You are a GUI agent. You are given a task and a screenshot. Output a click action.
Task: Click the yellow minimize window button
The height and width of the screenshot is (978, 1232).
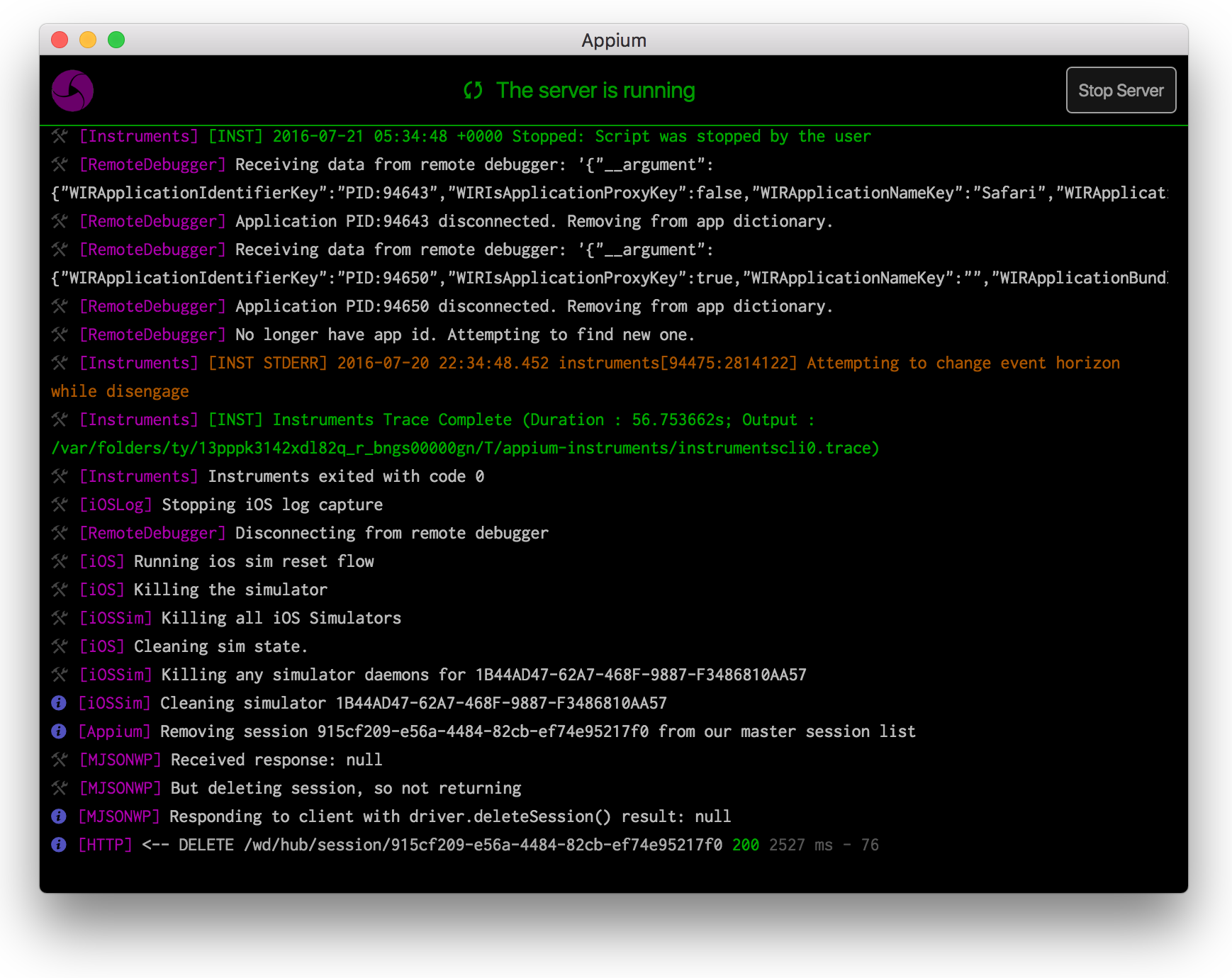[x=88, y=40]
